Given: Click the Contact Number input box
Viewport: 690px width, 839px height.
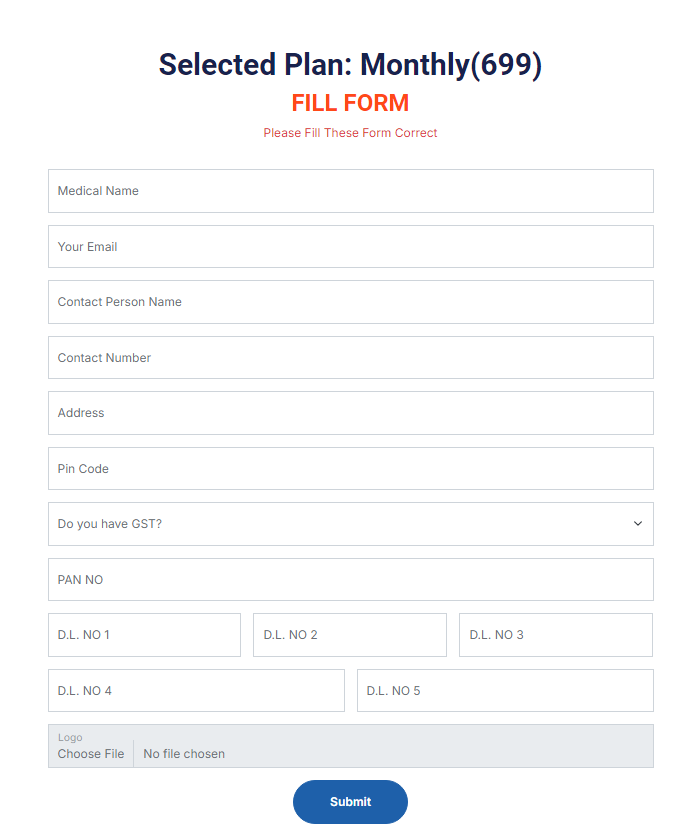Looking at the screenshot, I should point(350,358).
